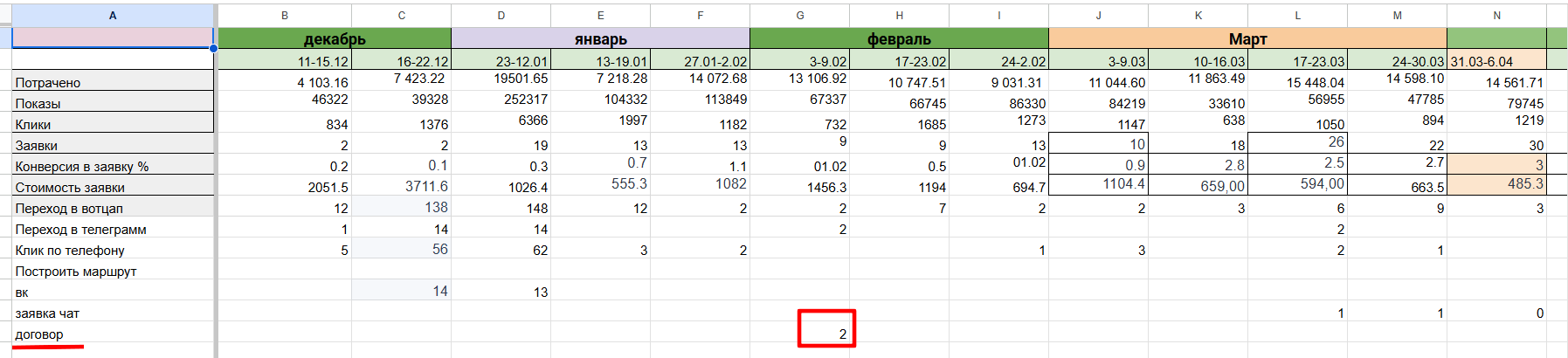Select the Построить маршрут row label
The width and height of the screenshot is (1568, 358).
[x=113, y=271]
